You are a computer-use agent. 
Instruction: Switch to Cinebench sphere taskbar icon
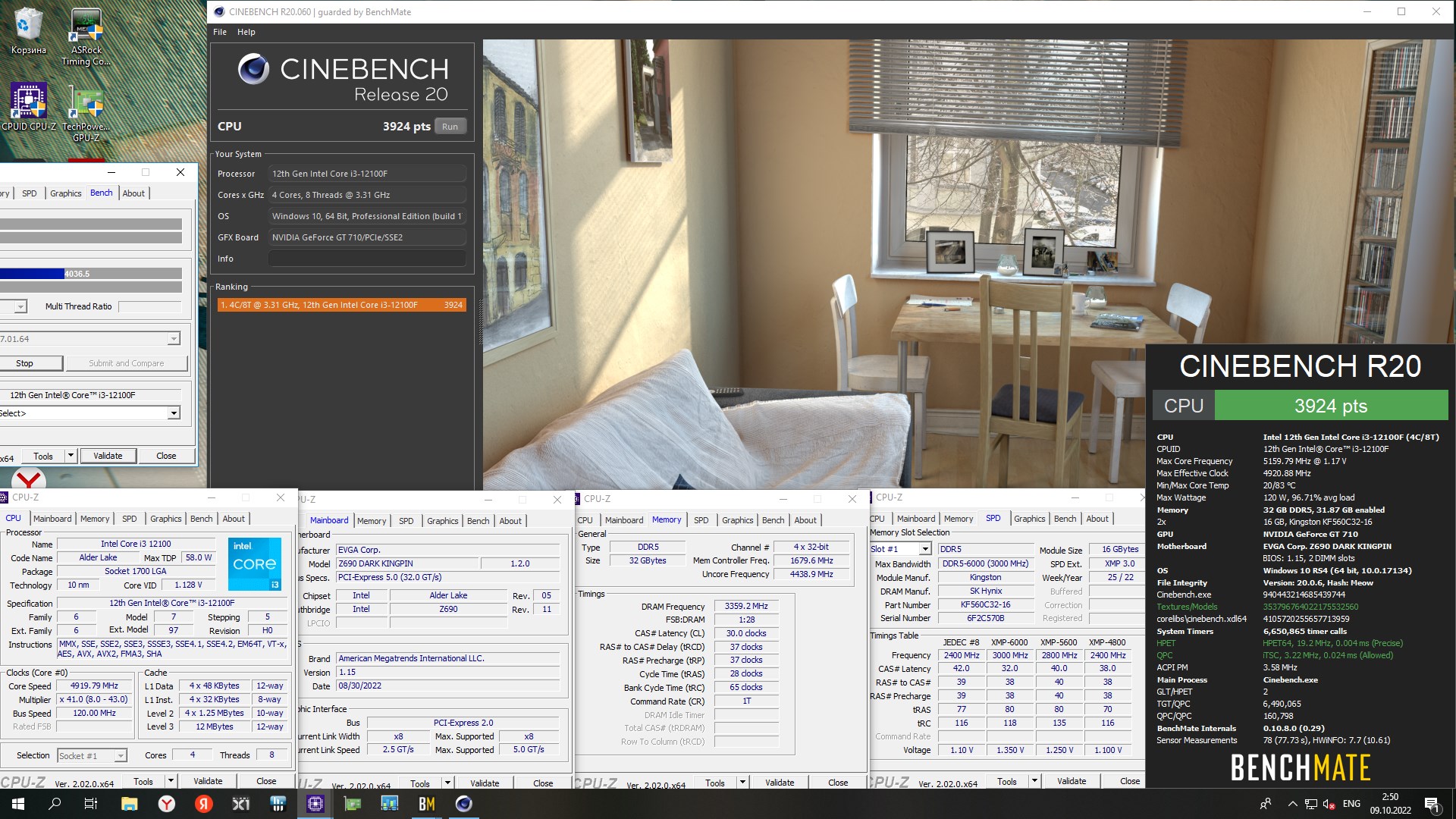tap(463, 804)
